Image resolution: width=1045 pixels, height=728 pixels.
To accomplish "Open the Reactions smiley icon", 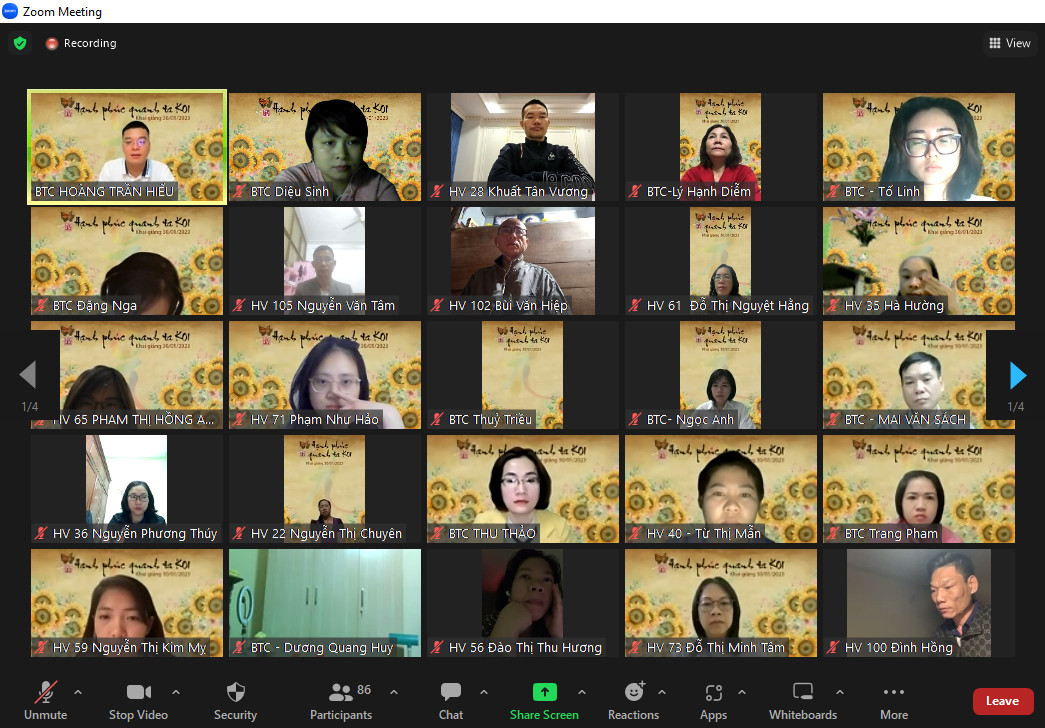I will (634, 692).
